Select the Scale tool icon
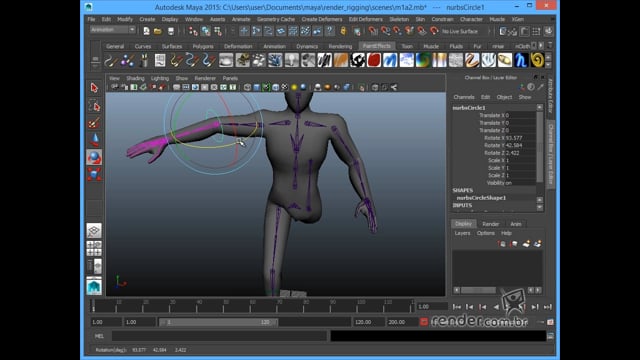Screen dimensions: 640x360 click(94, 174)
